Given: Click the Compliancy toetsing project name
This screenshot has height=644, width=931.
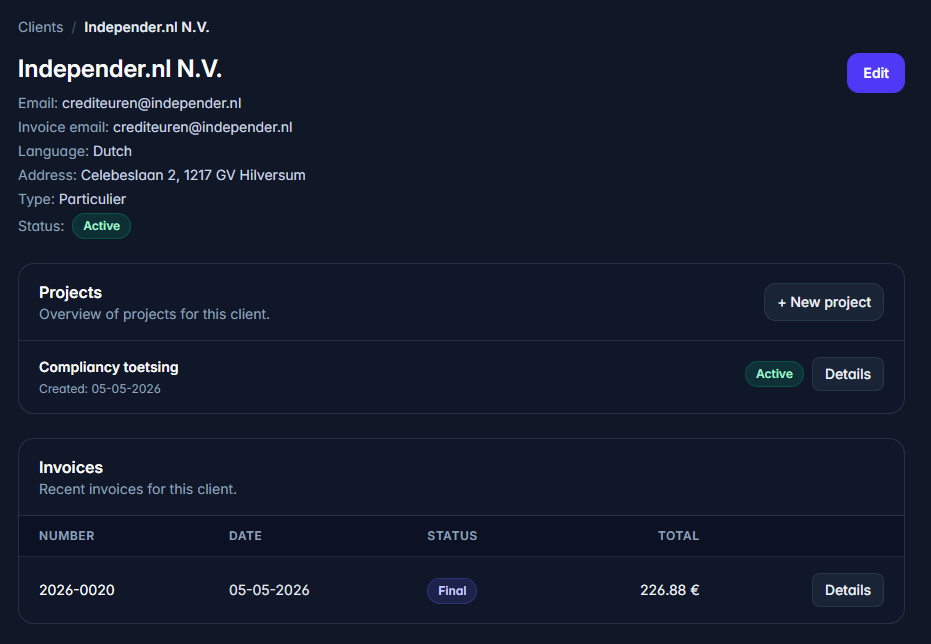Looking at the screenshot, I should 109,367.
